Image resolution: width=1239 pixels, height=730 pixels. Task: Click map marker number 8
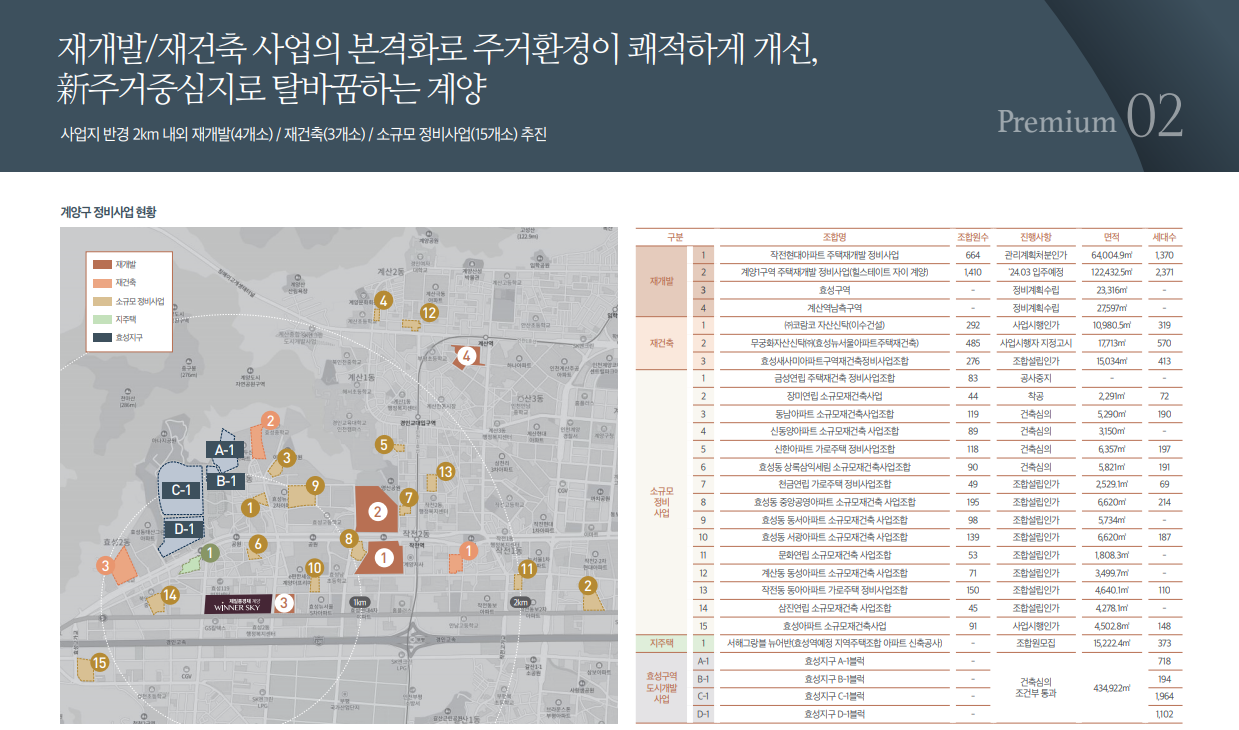click(x=349, y=539)
